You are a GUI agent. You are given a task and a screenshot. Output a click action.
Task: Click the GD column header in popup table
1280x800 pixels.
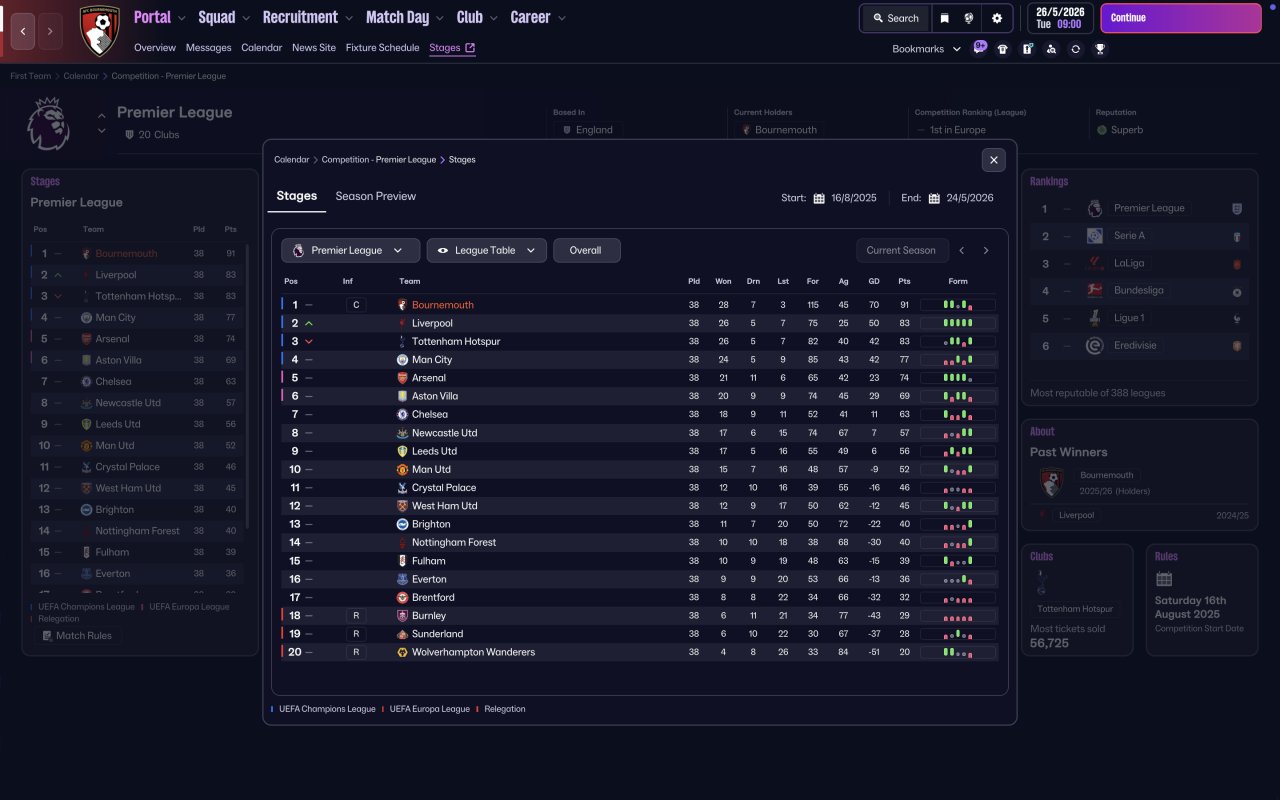(874, 282)
